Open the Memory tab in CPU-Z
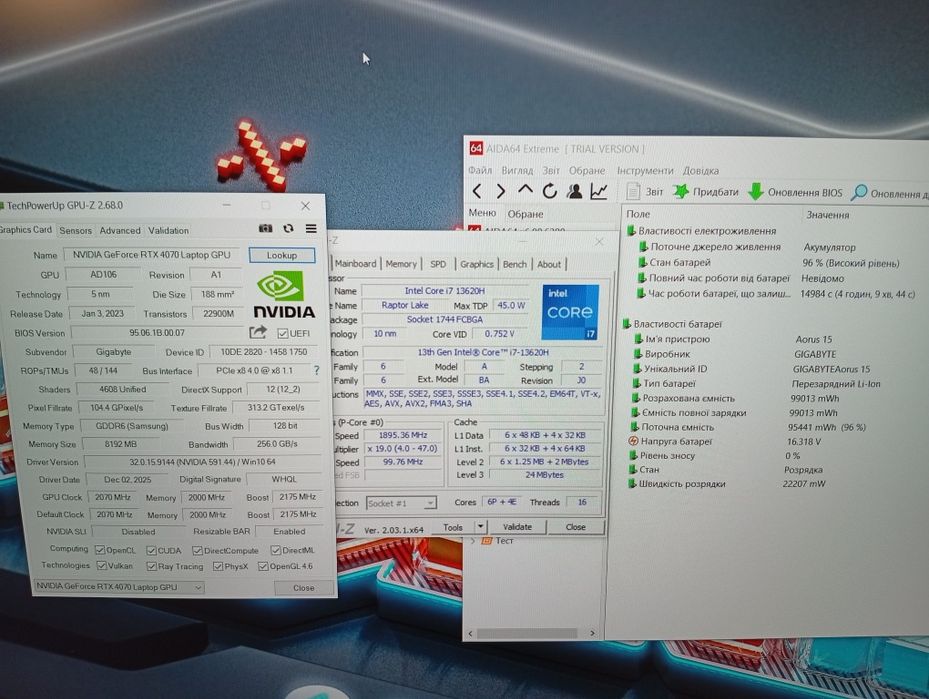The height and width of the screenshot is (699, 929). click(x=401, y=264)
